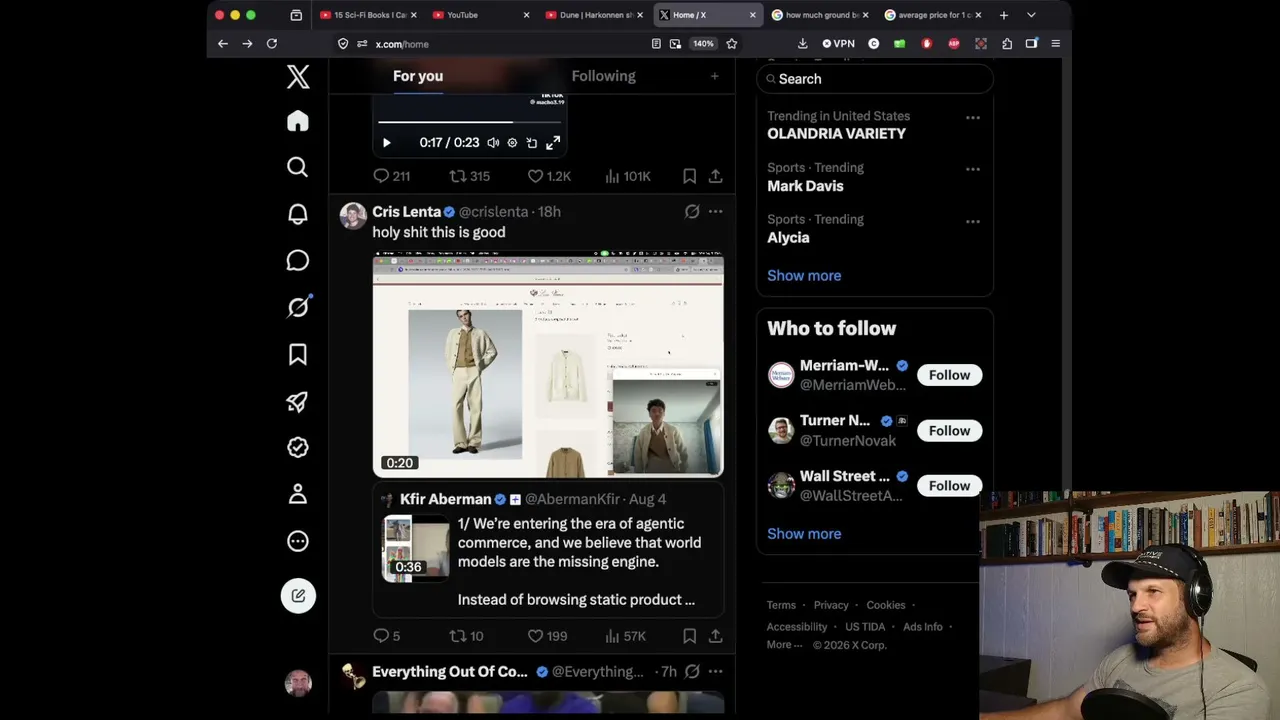
Task: Mute the video volume
Action: (493, 143)
